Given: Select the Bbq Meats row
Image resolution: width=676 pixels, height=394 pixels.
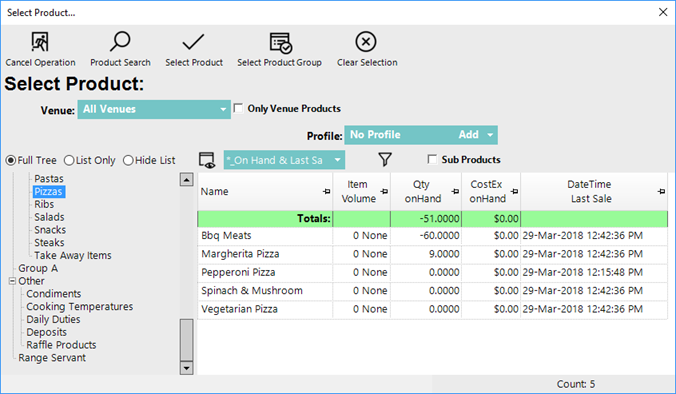Looking at the screenshot, I should point(432,236).
